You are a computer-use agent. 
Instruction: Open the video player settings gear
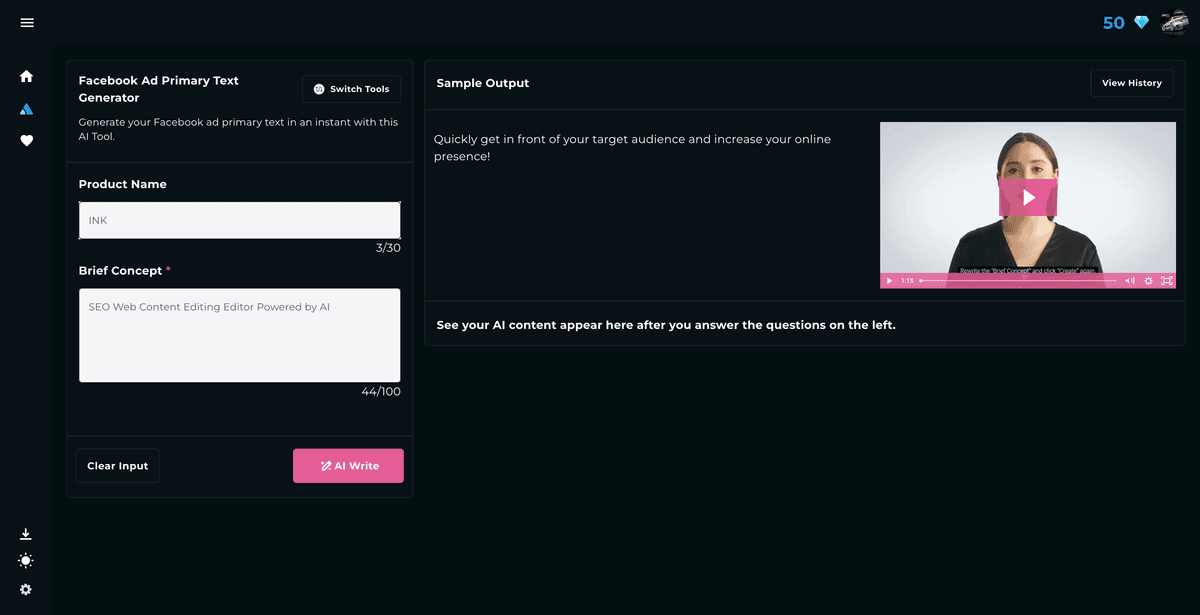(1148, 281)
